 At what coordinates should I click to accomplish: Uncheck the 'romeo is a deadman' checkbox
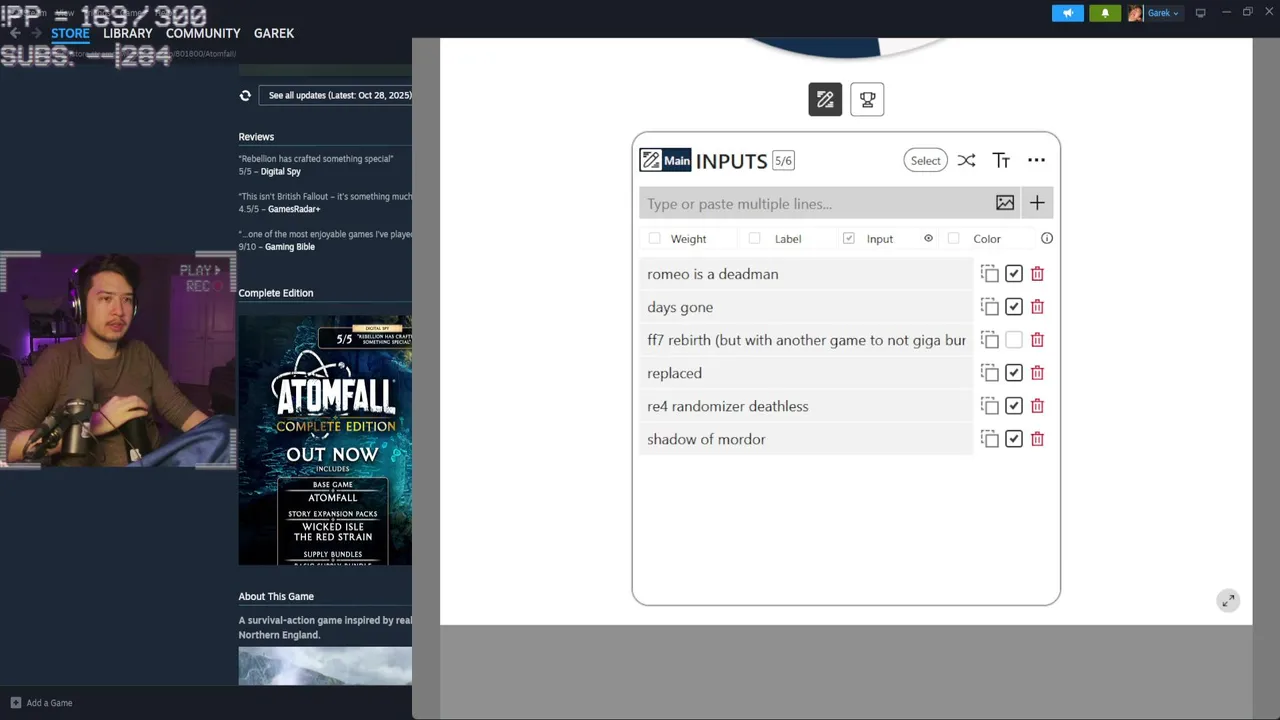[1013, 273]
